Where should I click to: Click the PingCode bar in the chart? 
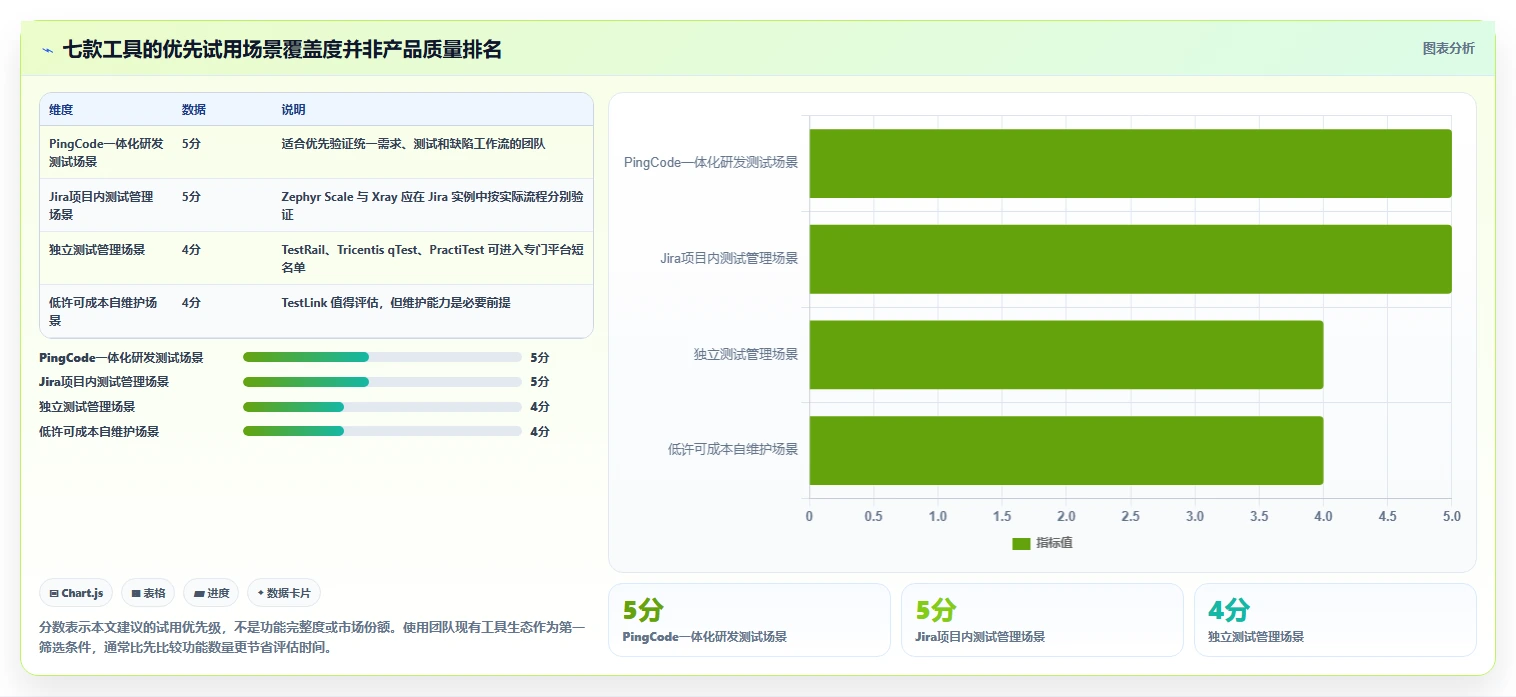(1130, 163)
